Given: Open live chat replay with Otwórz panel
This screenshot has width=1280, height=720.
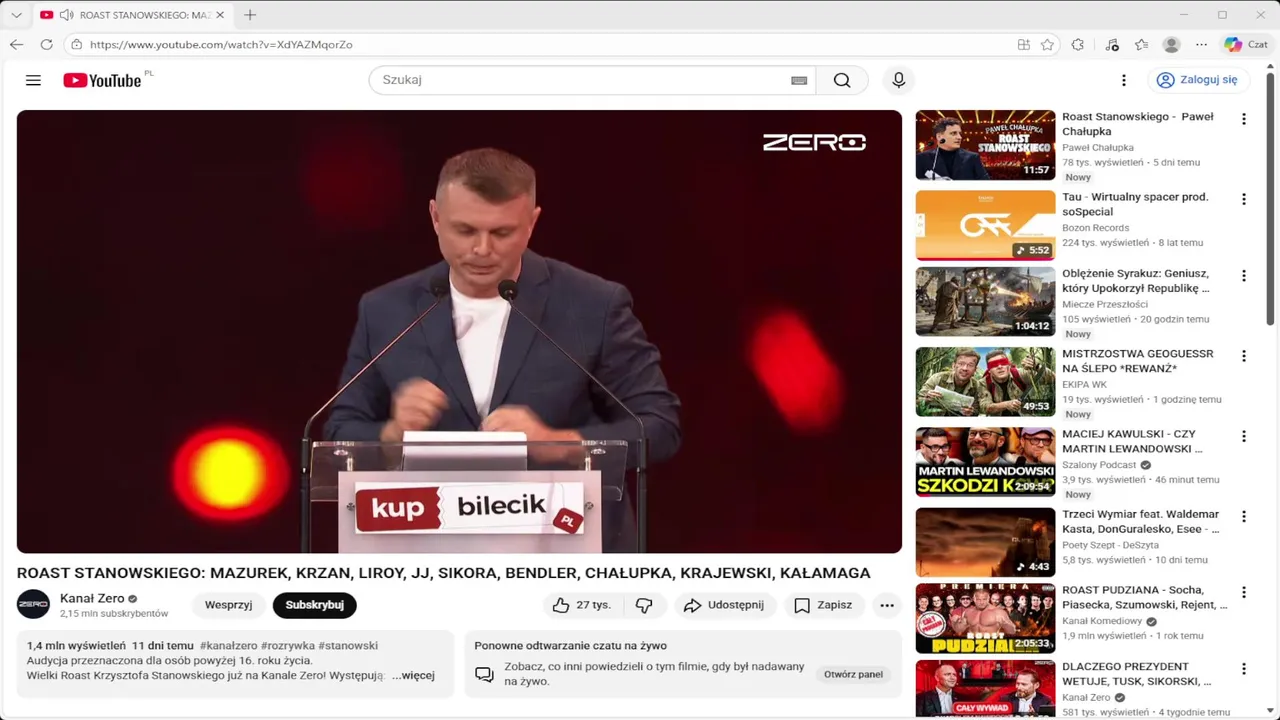Looking at the screenshot, I should tap(853, 674).
